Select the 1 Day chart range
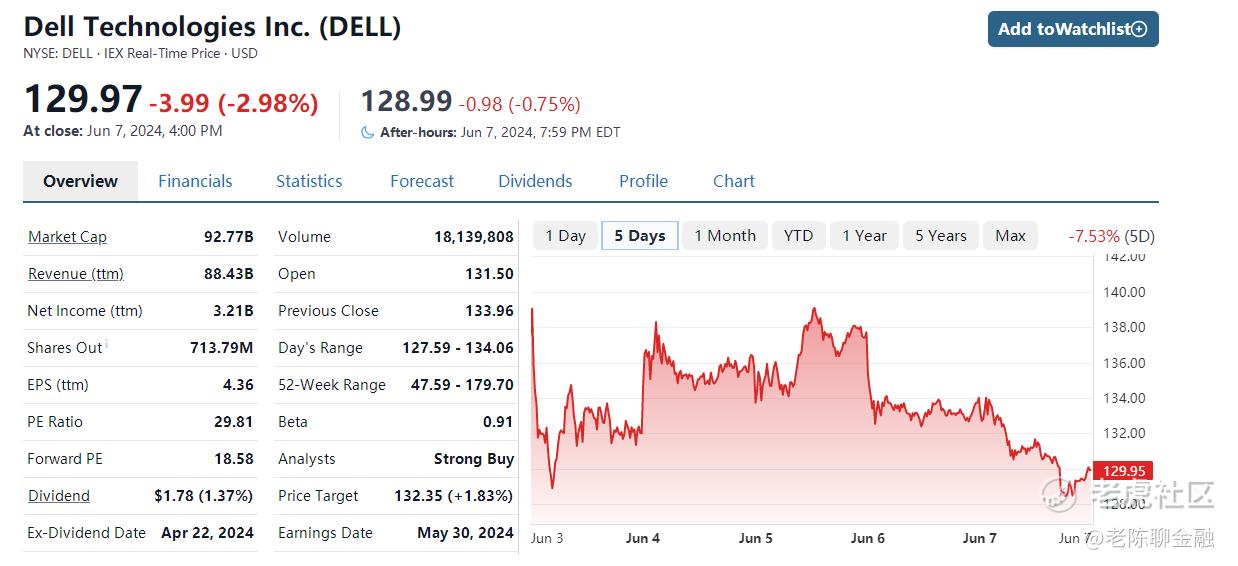 click(x=565, y=236)
